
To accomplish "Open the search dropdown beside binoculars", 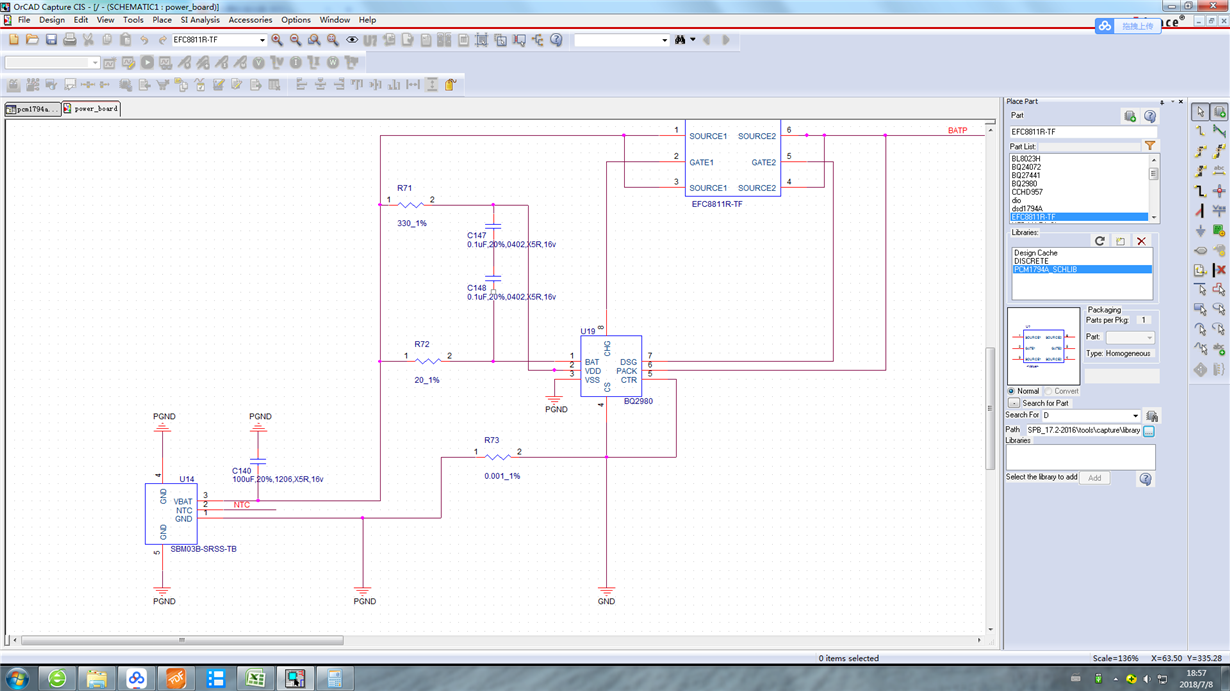I will pos(664,40).
